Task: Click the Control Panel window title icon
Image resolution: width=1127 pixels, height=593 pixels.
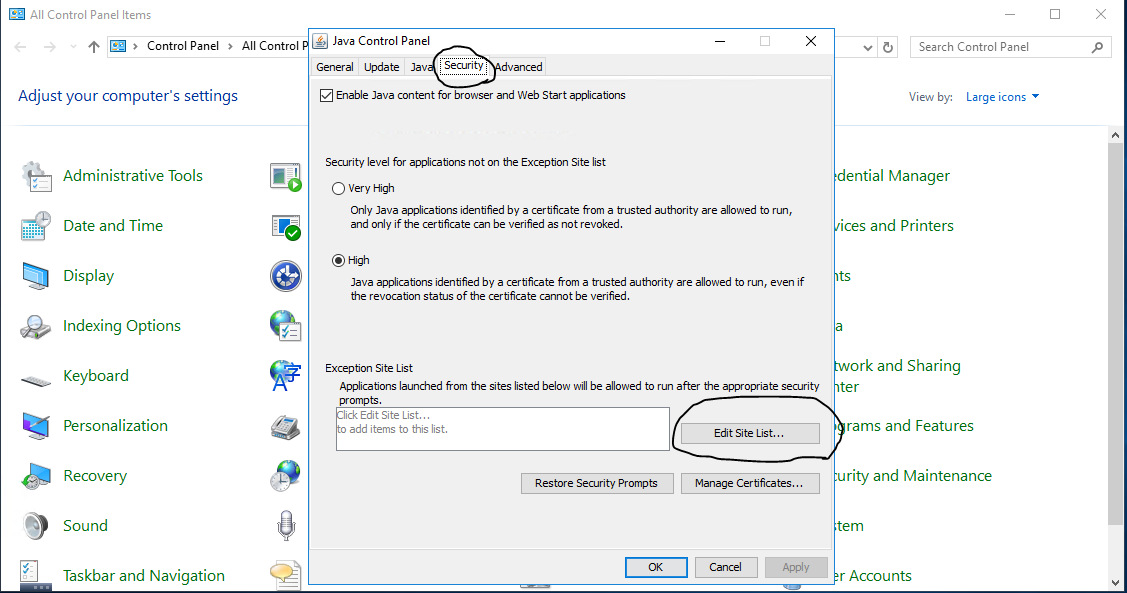Action: [x=17, y=14]
